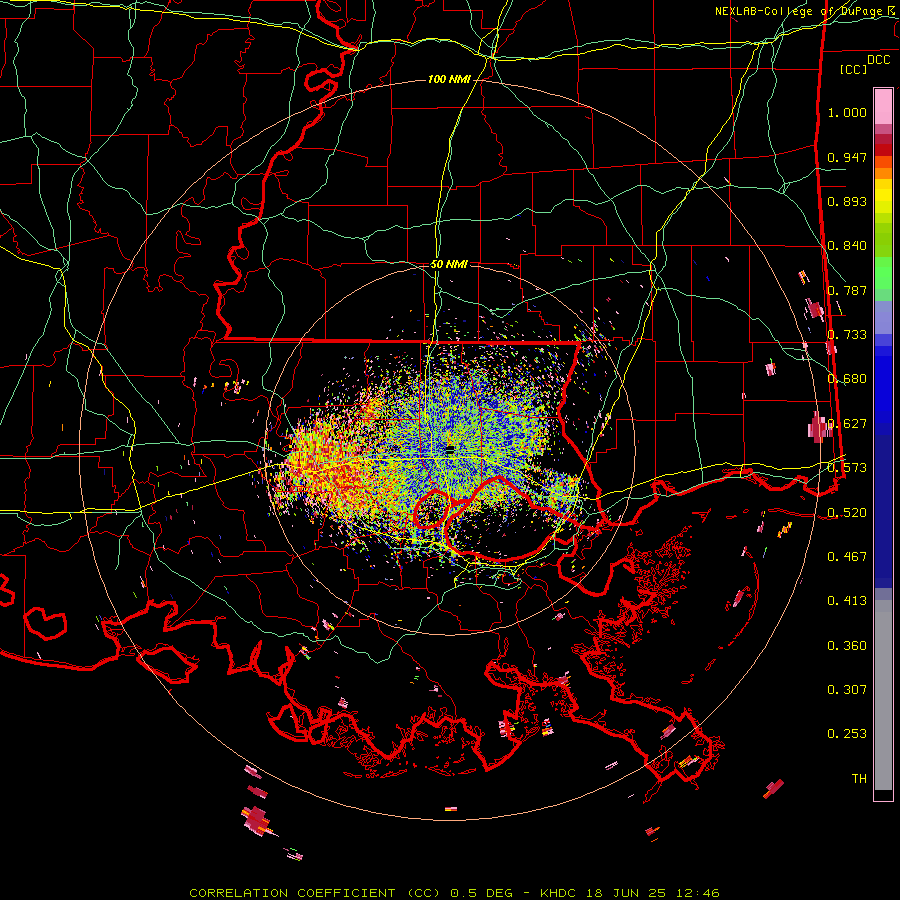
Task: Select the 0.253 scale value
Action: click(847, 734)
